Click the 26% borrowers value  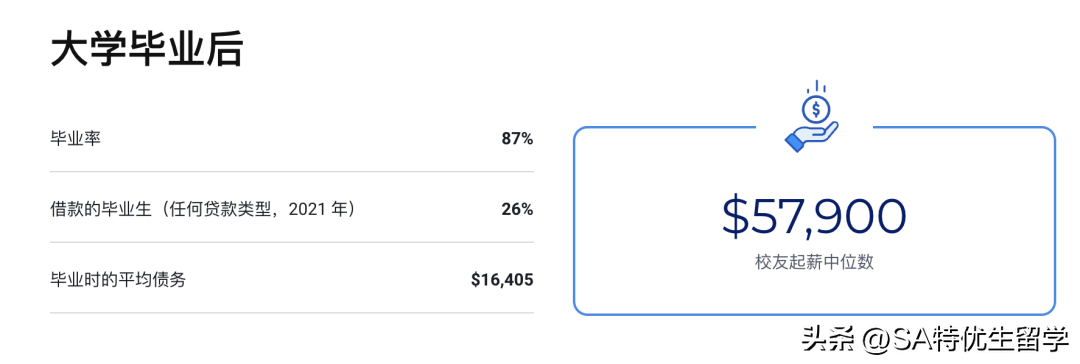click(x=517, y=209)
